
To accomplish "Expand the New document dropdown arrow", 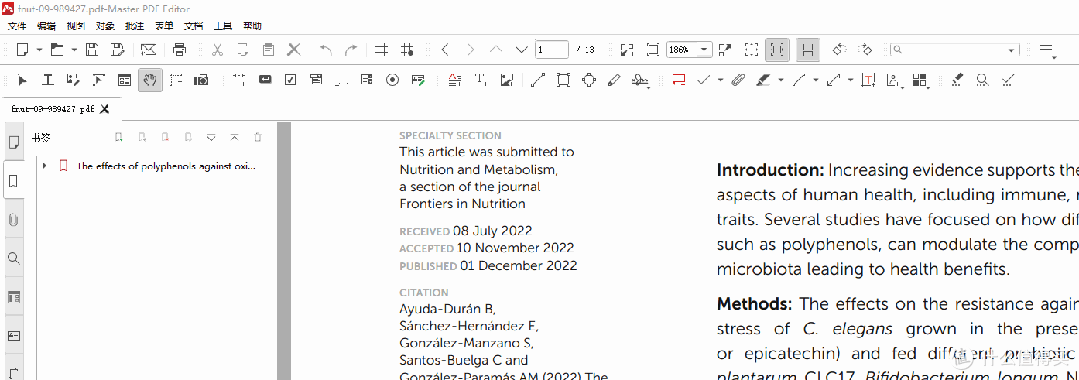I will [39, 50].
